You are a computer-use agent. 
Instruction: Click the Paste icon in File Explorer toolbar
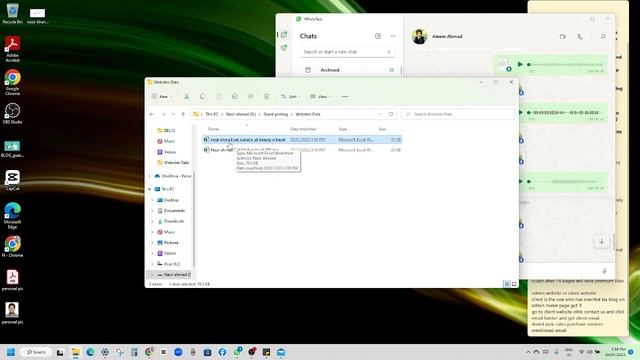point(218,97)
